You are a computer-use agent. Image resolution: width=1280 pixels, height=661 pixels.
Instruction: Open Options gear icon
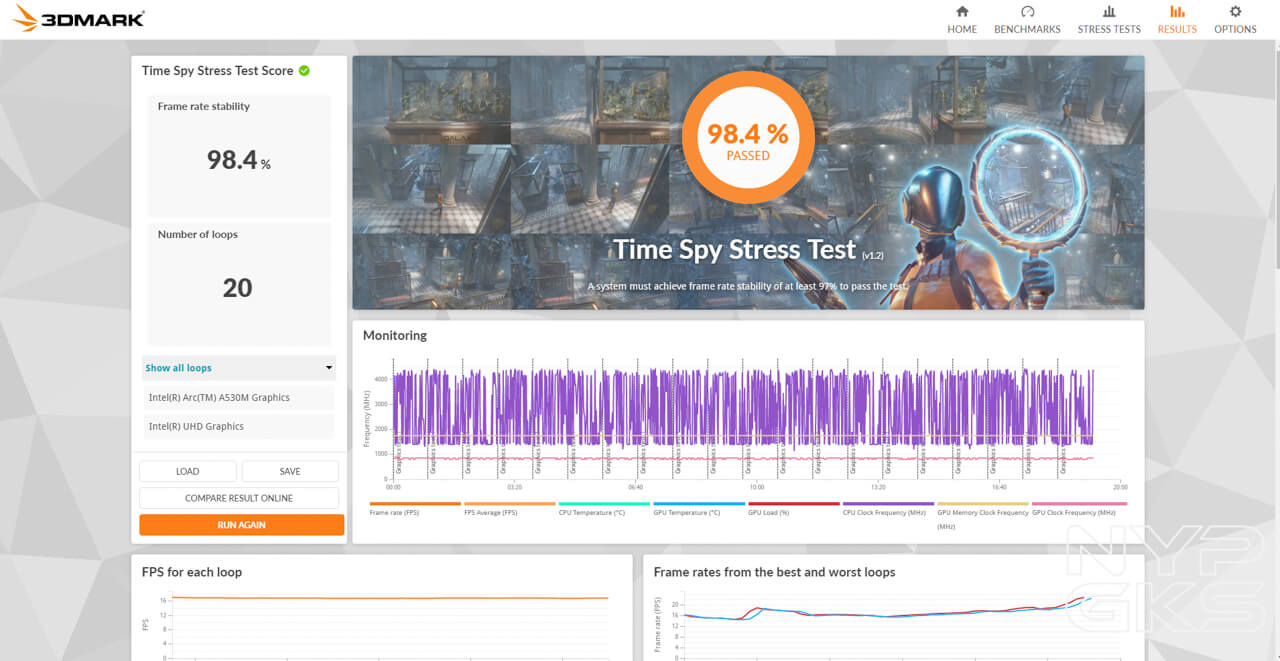tap(1235, 12)
